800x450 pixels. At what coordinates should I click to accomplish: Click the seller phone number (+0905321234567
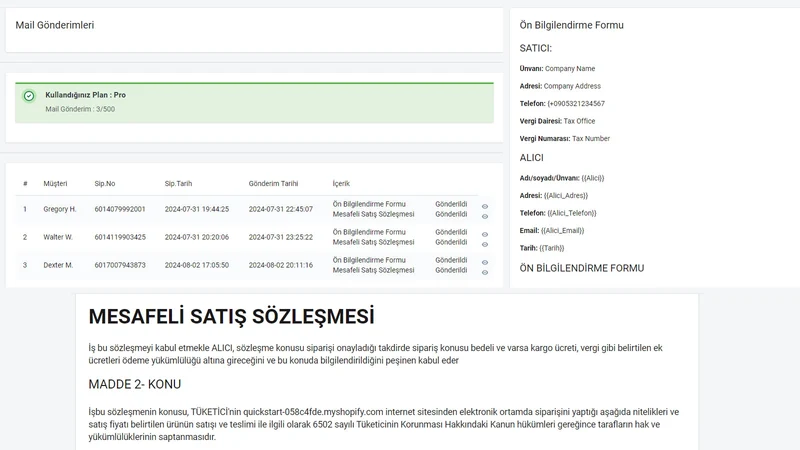[576, 104]
